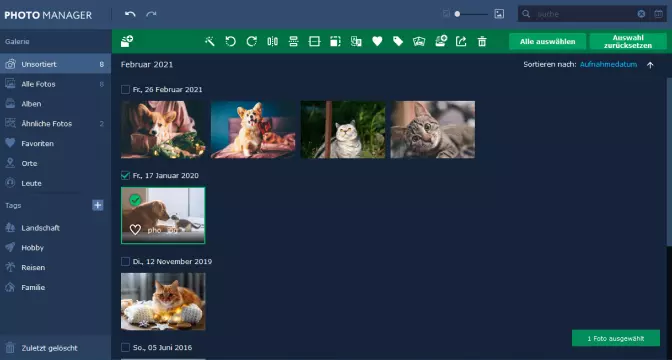Click the add photos folder icon
The width and height of the screenshot is (672, 360).
point(127,41)
